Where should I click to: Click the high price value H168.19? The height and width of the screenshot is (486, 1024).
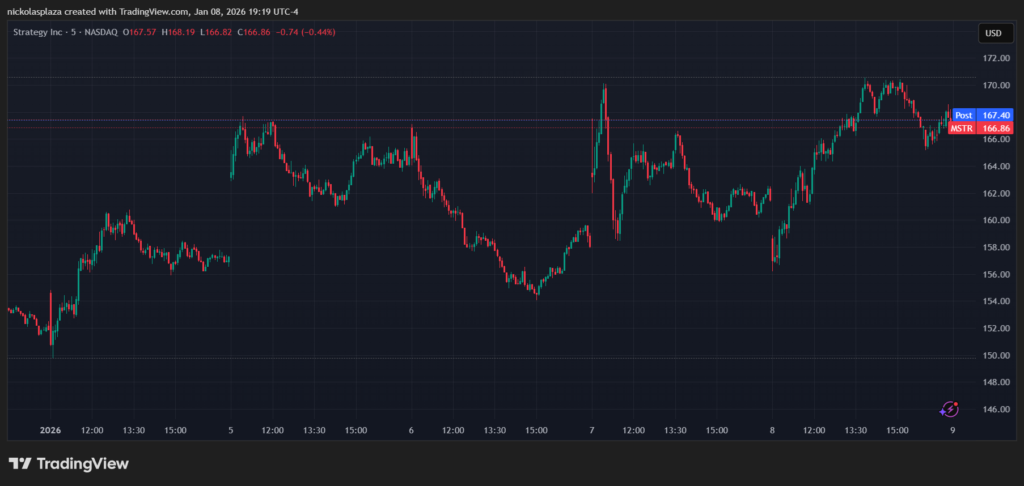pos(184,32)
